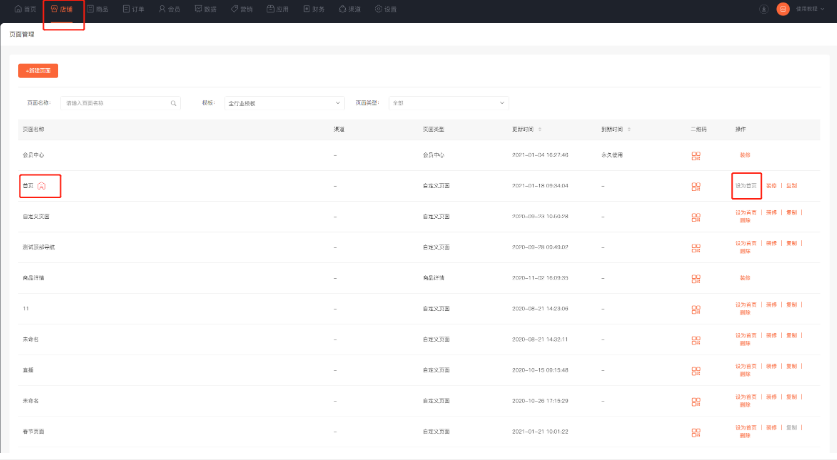Show QR code for 商品详情 page
Image resolution: width=837 pixels, height=460 pixels.
click(x=696, y=277)
